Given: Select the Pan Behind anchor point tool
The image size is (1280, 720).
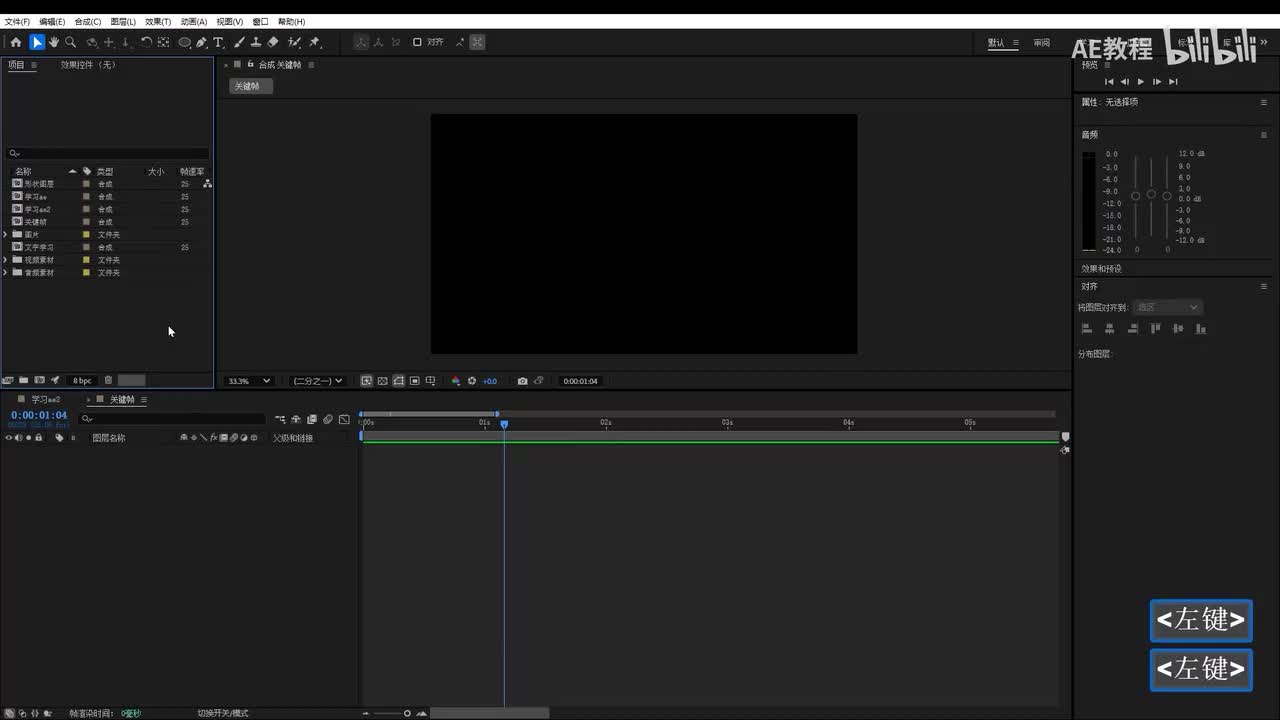Looking at the screenshot, I should click(x=163, y=42).
